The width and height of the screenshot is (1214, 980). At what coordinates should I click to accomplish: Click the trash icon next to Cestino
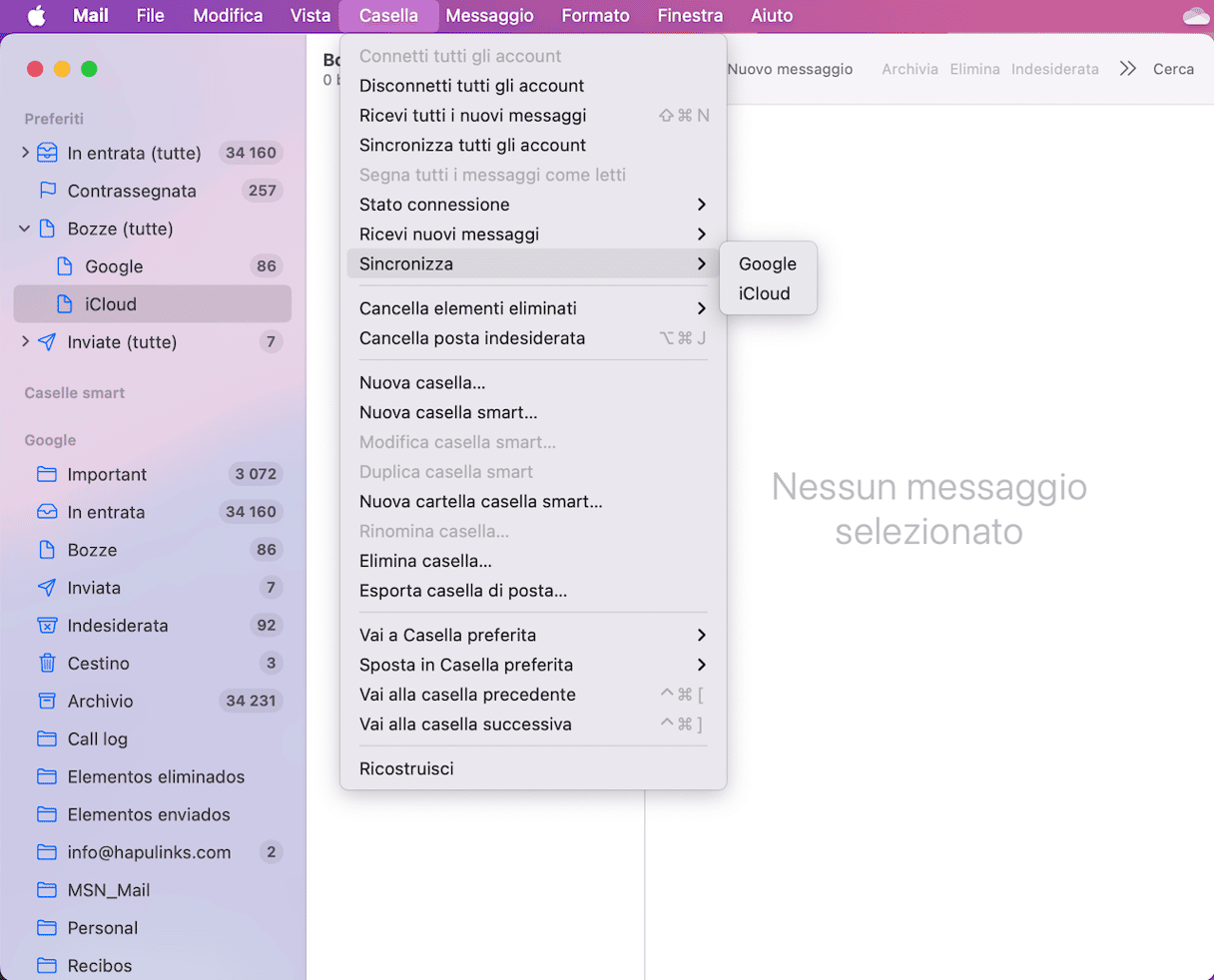(47, 664)
